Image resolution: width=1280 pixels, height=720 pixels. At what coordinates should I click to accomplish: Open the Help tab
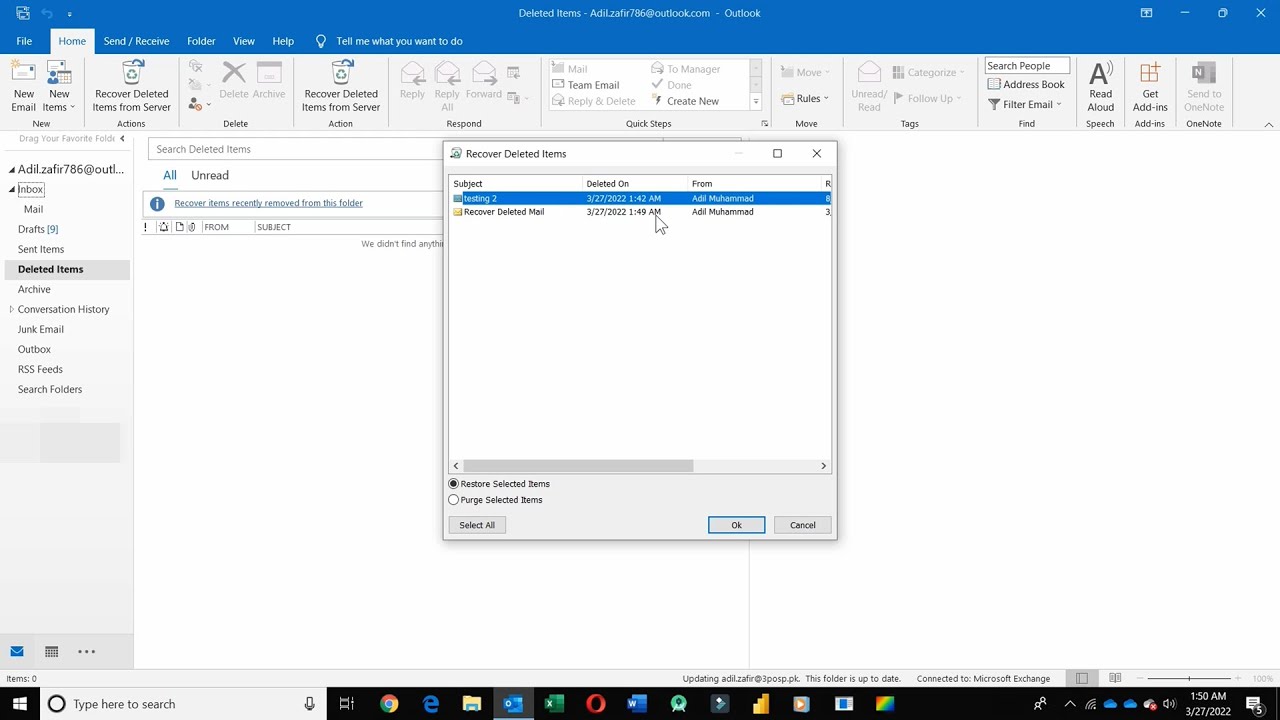(x=283, y=41)
